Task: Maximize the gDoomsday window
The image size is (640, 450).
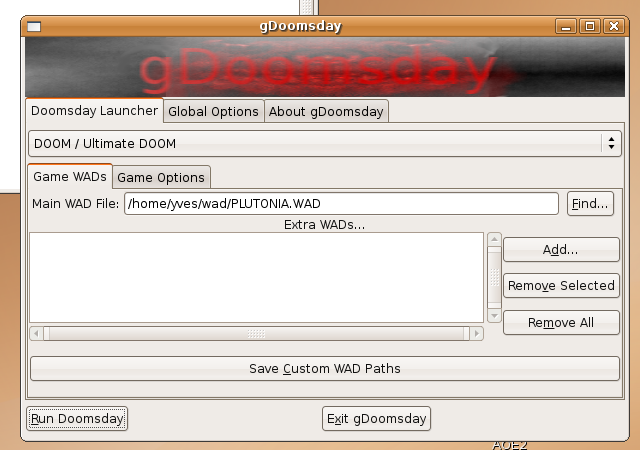Action: point(590,27)
